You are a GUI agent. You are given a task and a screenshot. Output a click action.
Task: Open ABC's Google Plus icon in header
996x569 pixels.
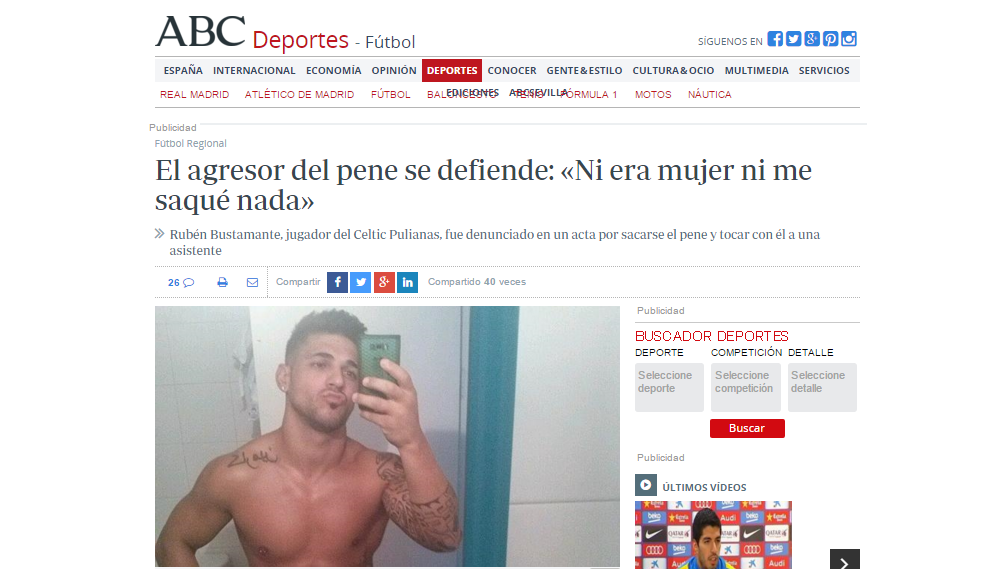[812, 39]
